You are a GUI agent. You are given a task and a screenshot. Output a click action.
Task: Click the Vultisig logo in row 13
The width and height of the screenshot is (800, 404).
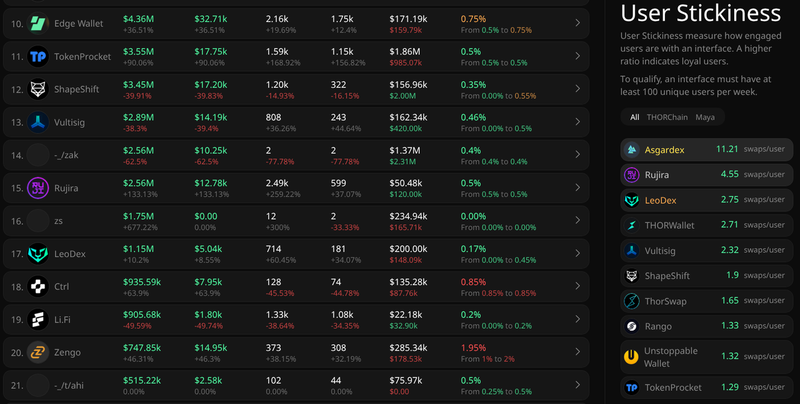[38, 122]
